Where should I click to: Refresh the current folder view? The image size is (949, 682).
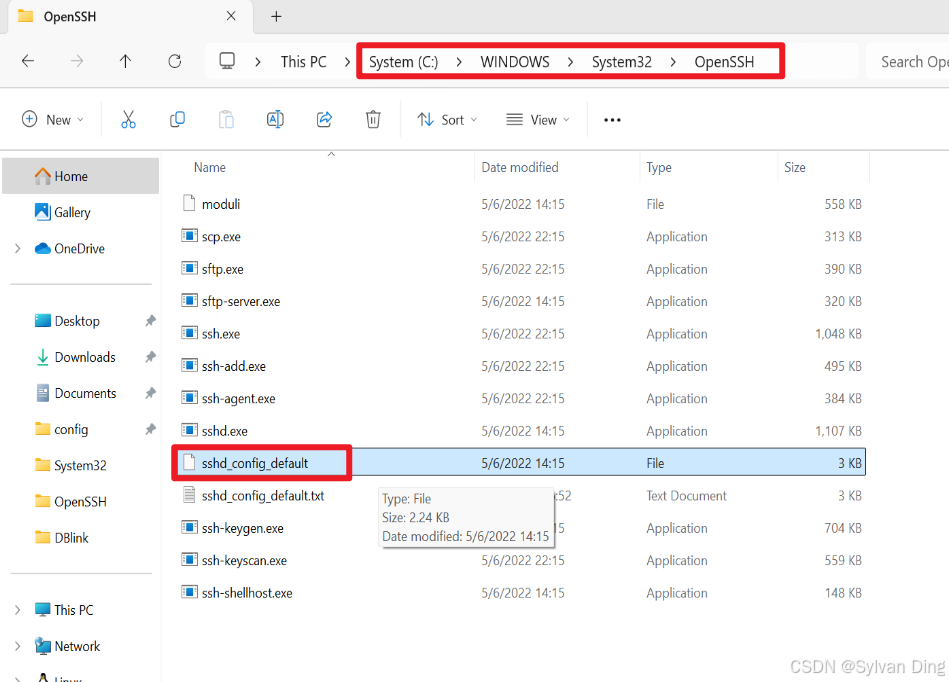pyautogui.click(x=175, y=61)
